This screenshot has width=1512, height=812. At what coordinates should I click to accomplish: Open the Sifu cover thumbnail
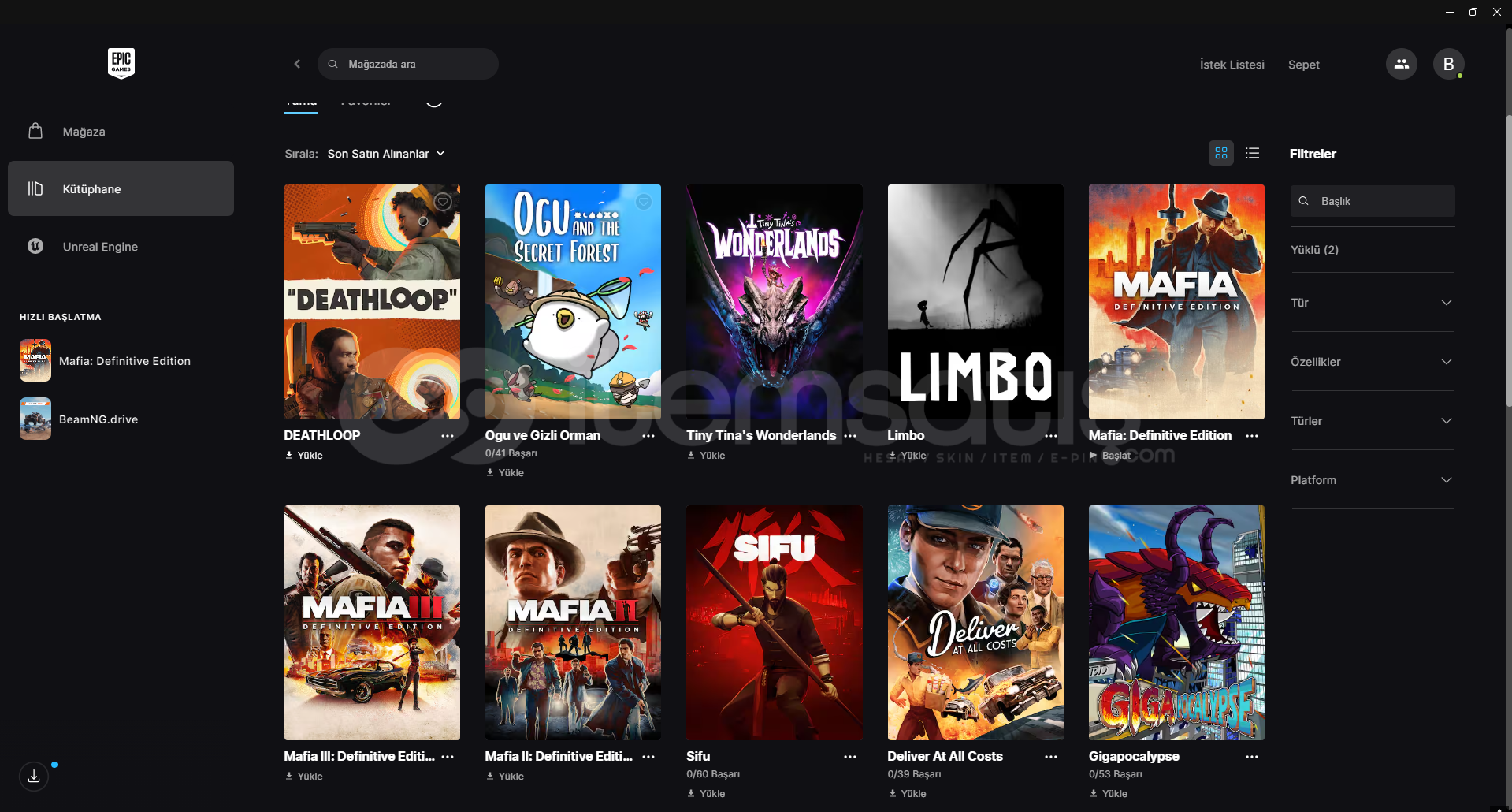[x=775, y=623]
